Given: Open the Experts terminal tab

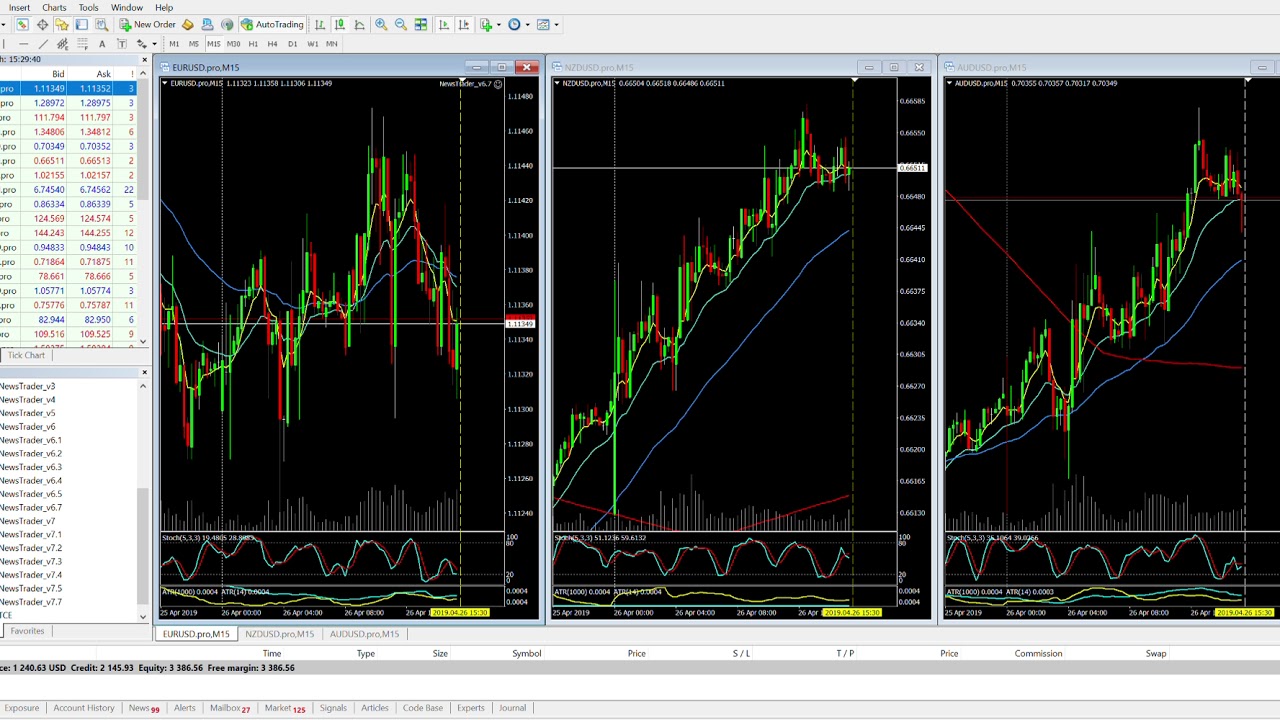Looking at the screenshot, I should click(x=470, y=708).
